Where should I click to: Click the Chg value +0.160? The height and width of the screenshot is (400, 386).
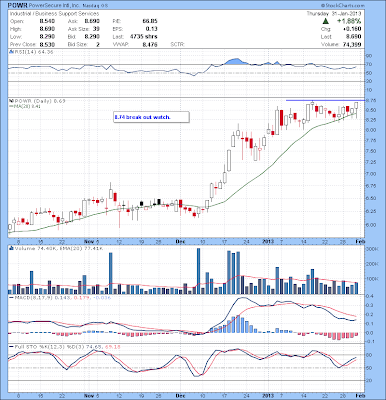[x=352, y=29]
